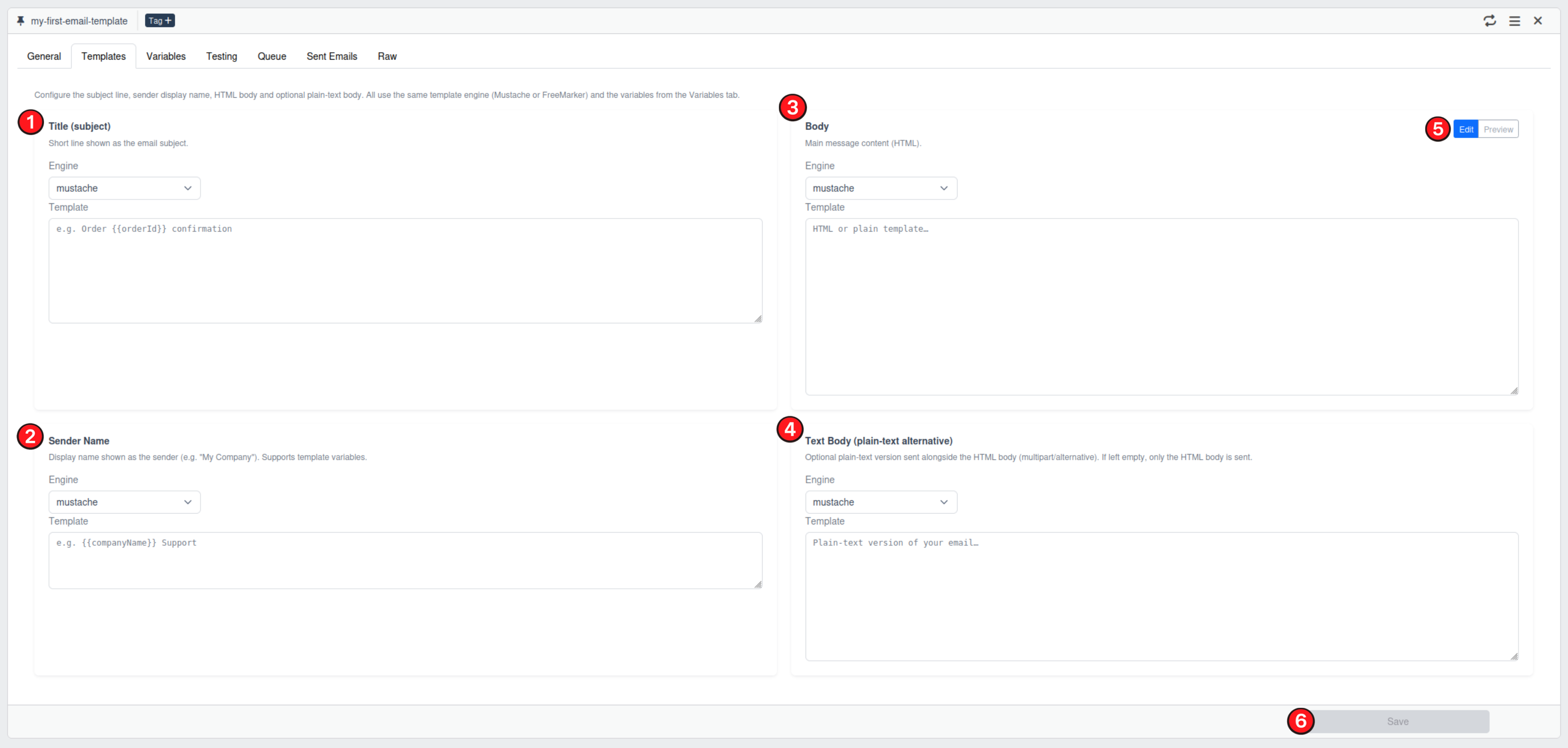
Task: Click the pin icon beside my-first-email-template
Action: coord(21,21)
